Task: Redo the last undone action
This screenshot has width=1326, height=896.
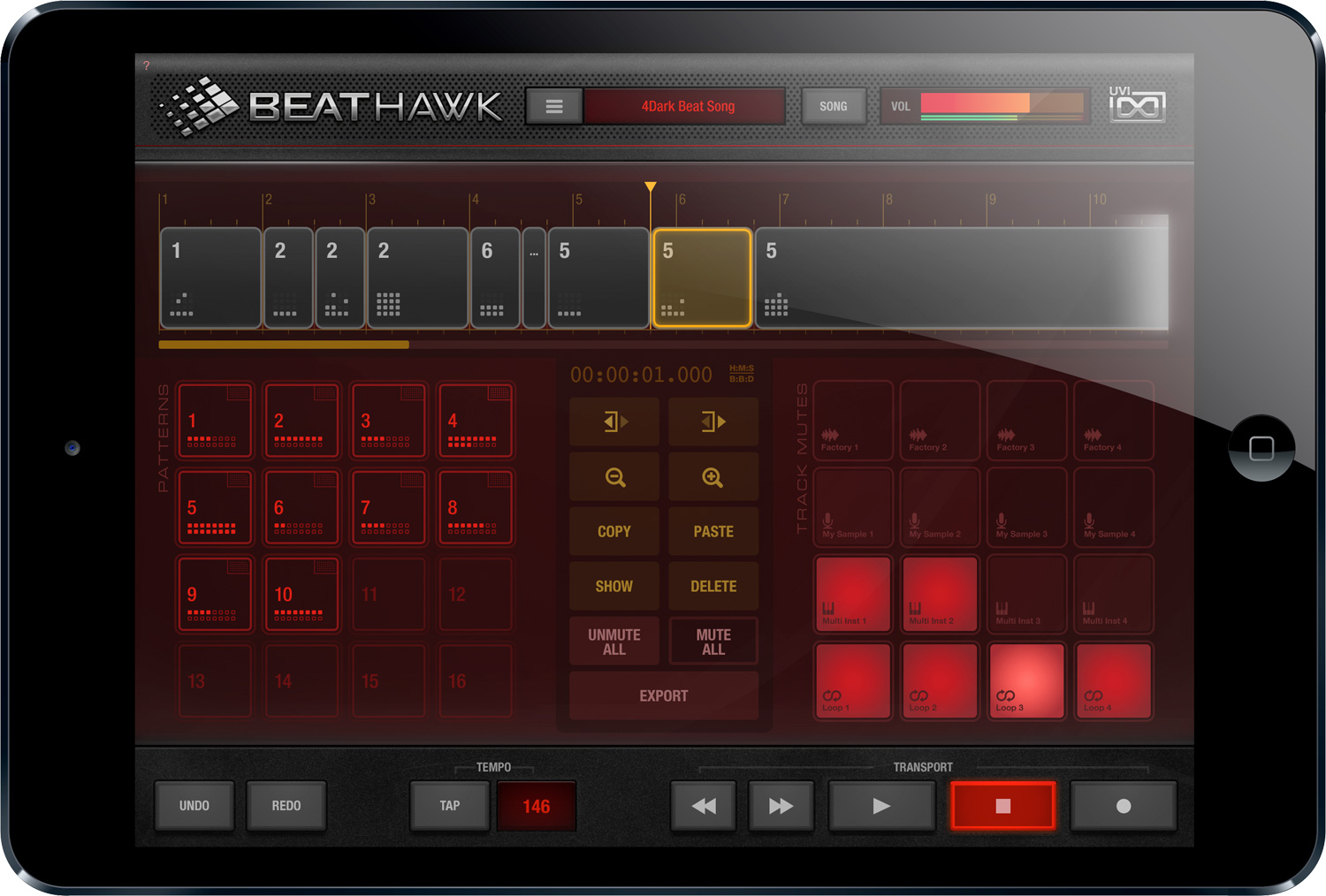Action: pyautogui.click(x=286, y=806)
